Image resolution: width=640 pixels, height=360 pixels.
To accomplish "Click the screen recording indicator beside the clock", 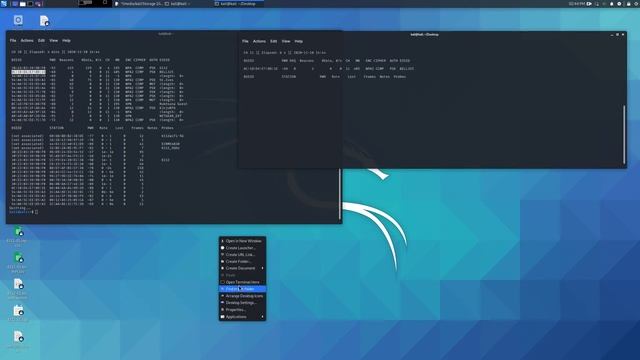I will [589, 4].
